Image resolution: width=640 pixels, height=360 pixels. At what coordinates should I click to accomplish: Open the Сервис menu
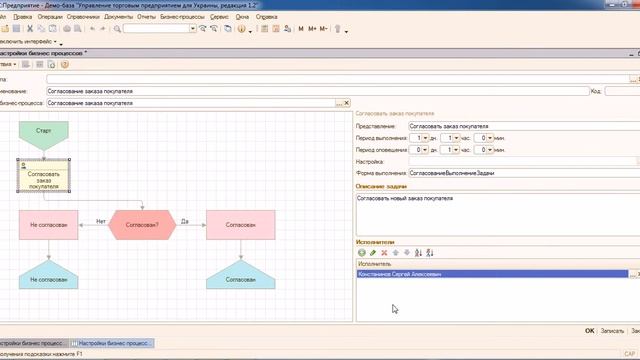pos(219,17)
